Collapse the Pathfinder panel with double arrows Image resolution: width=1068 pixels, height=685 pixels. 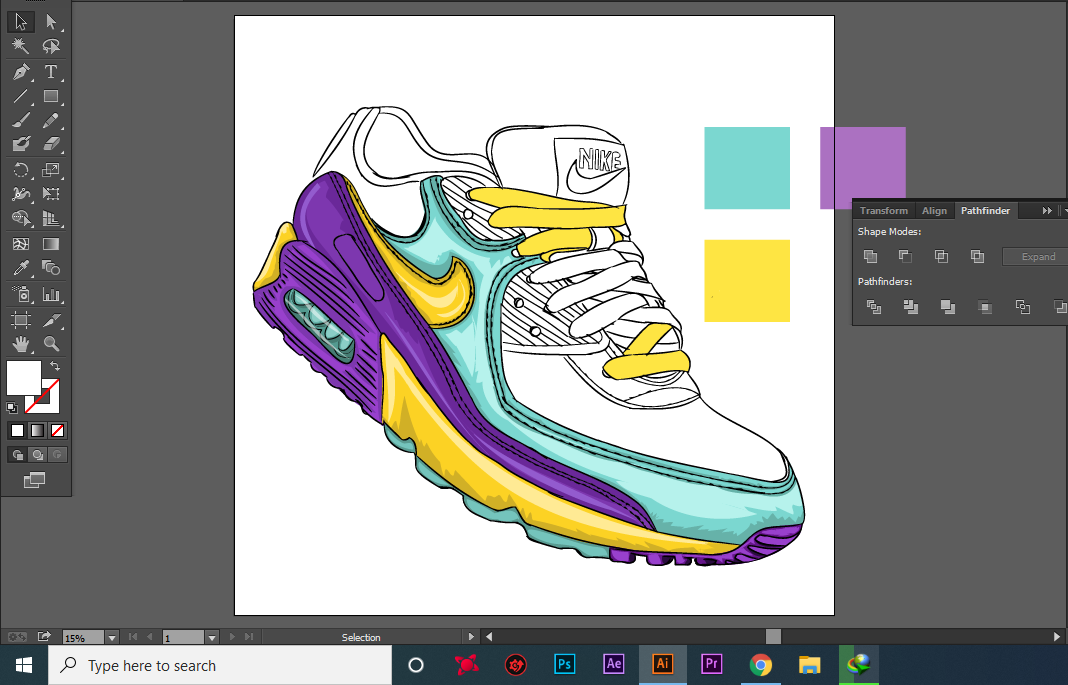[x=1047, y=211]
